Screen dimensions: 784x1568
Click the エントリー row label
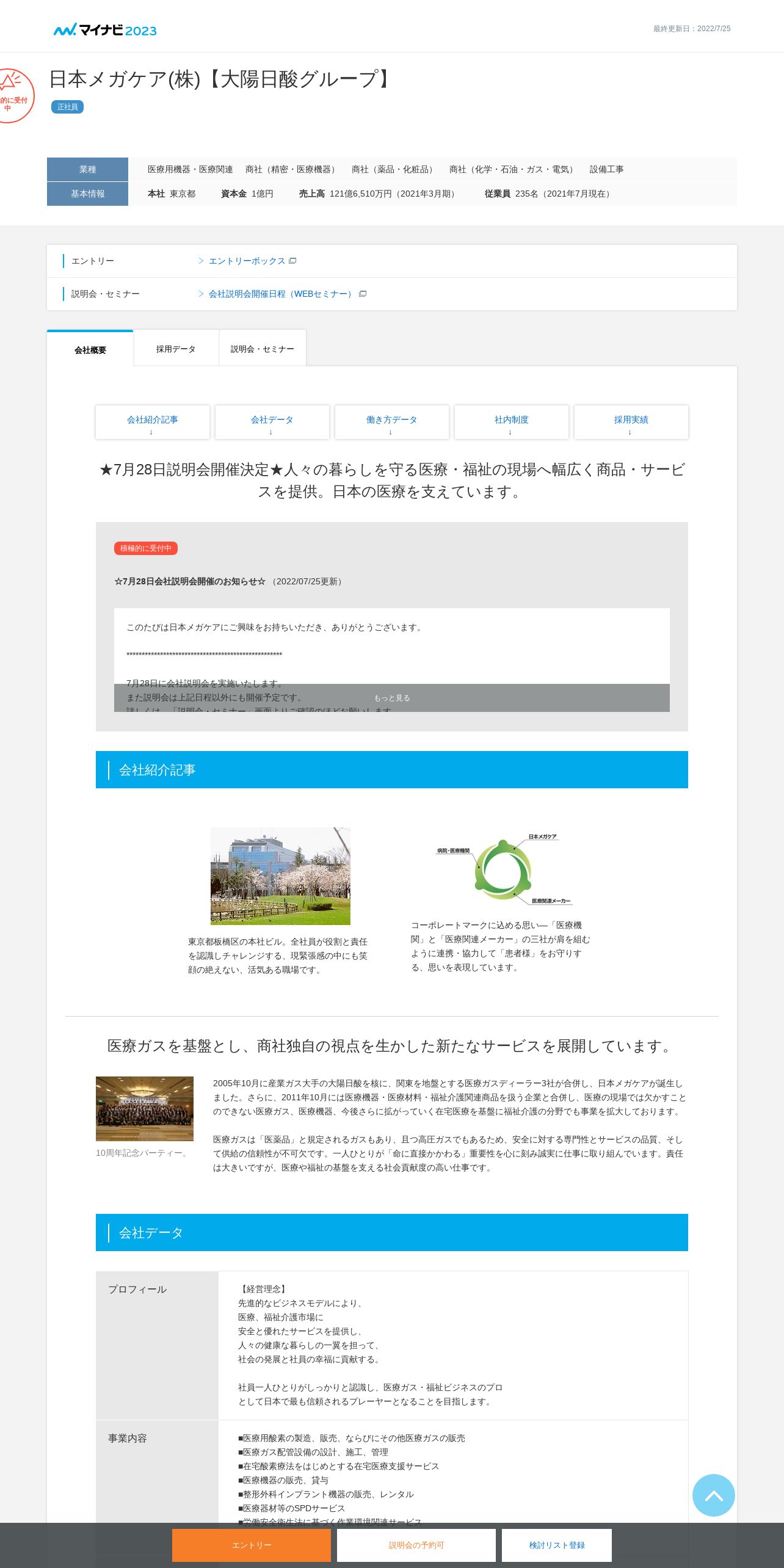[93, 261]
